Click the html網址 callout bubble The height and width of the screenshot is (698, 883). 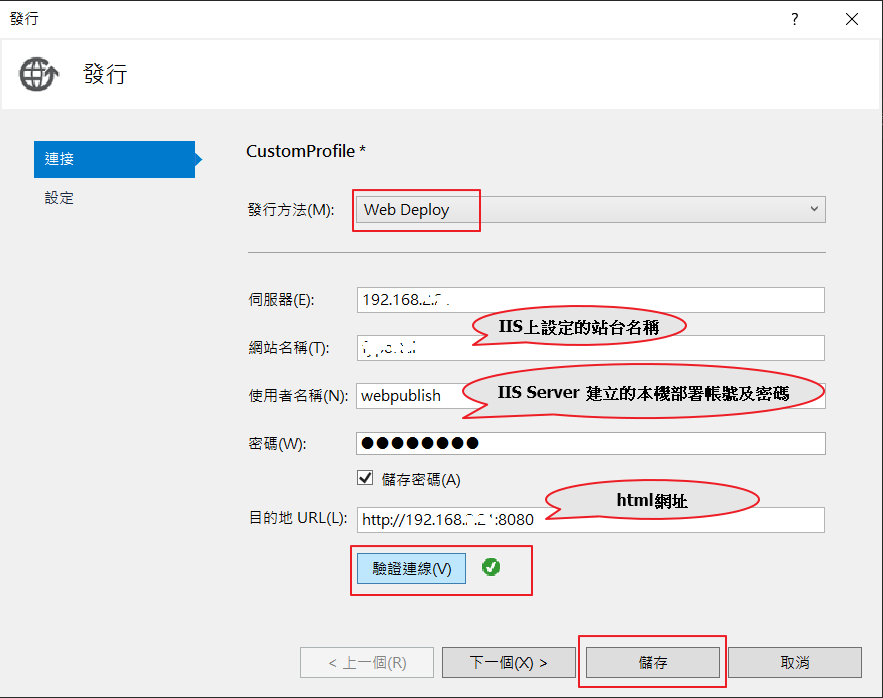point(652,498)
